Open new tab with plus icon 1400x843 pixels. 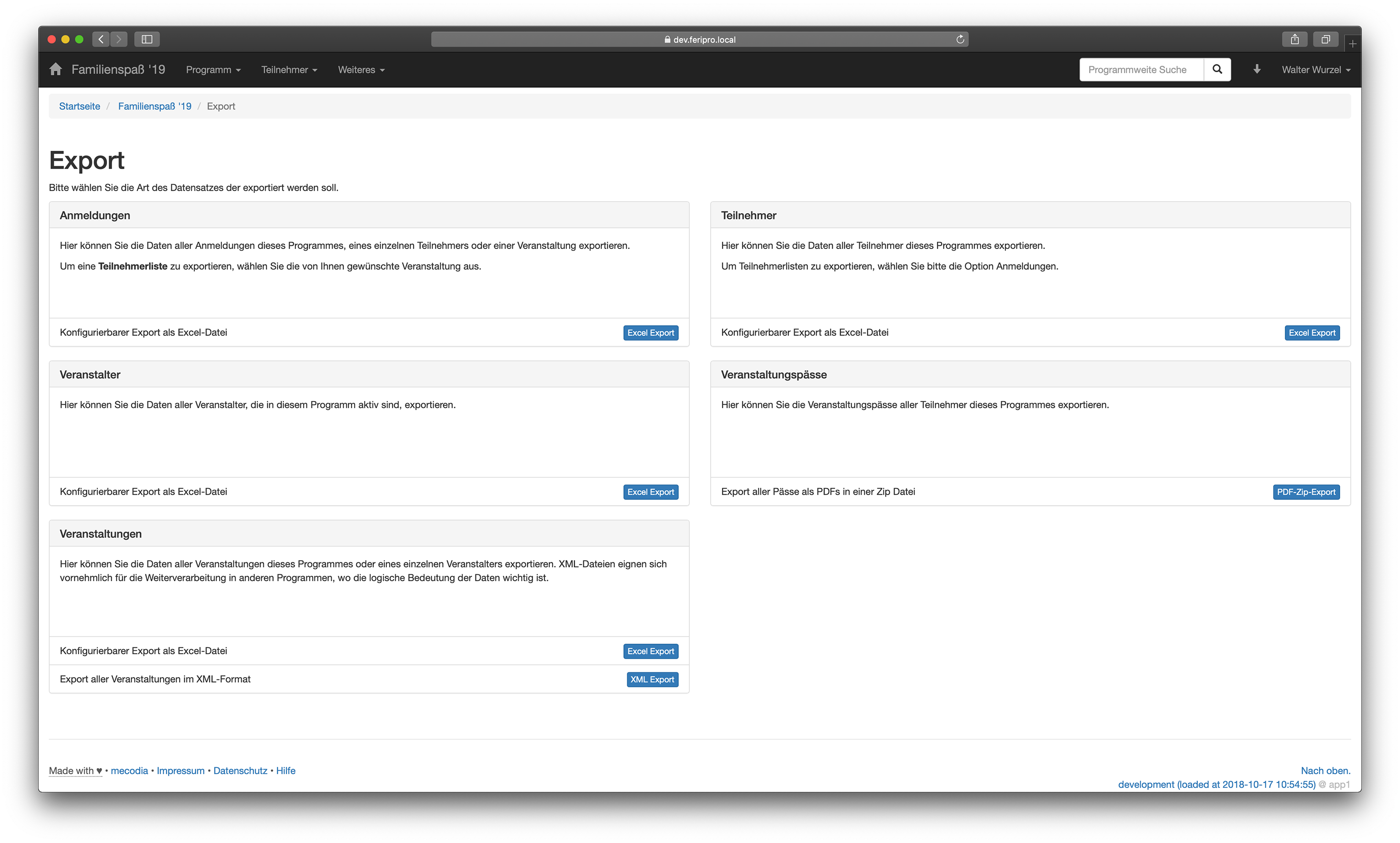[1352, 44]
